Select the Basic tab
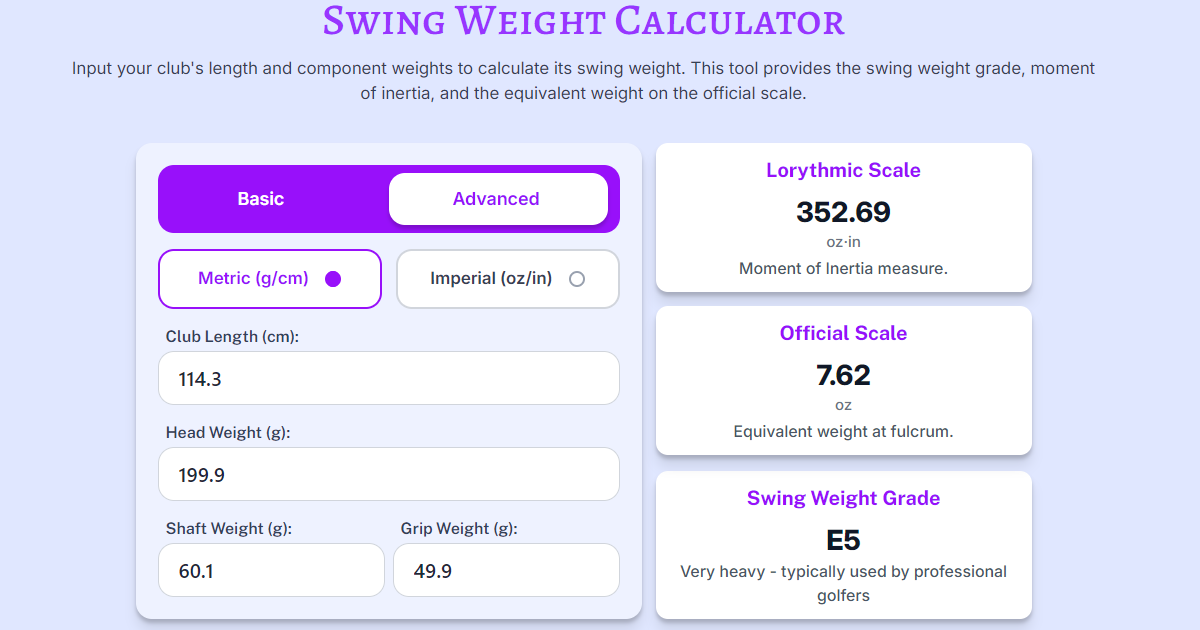The height and width of the screenshot is (630, 1200). tap(260, 198)
